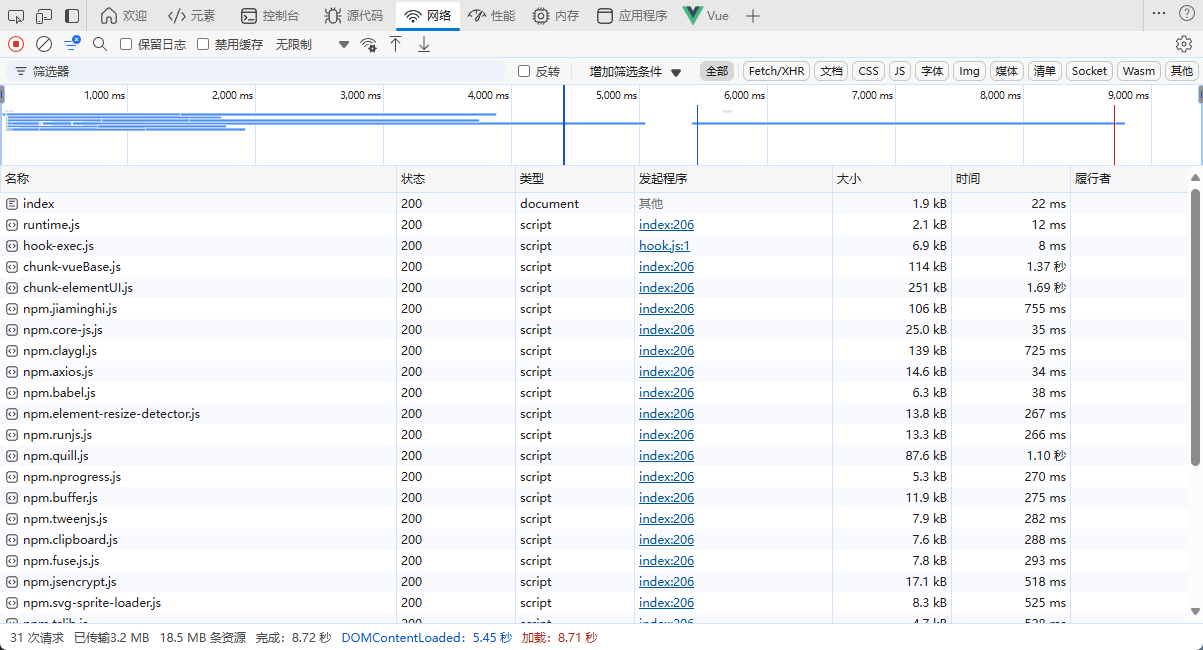This screenshot has height=650, width=1203.
Task: Switch to the 性能 tab
Action: [x=491, y=16]
